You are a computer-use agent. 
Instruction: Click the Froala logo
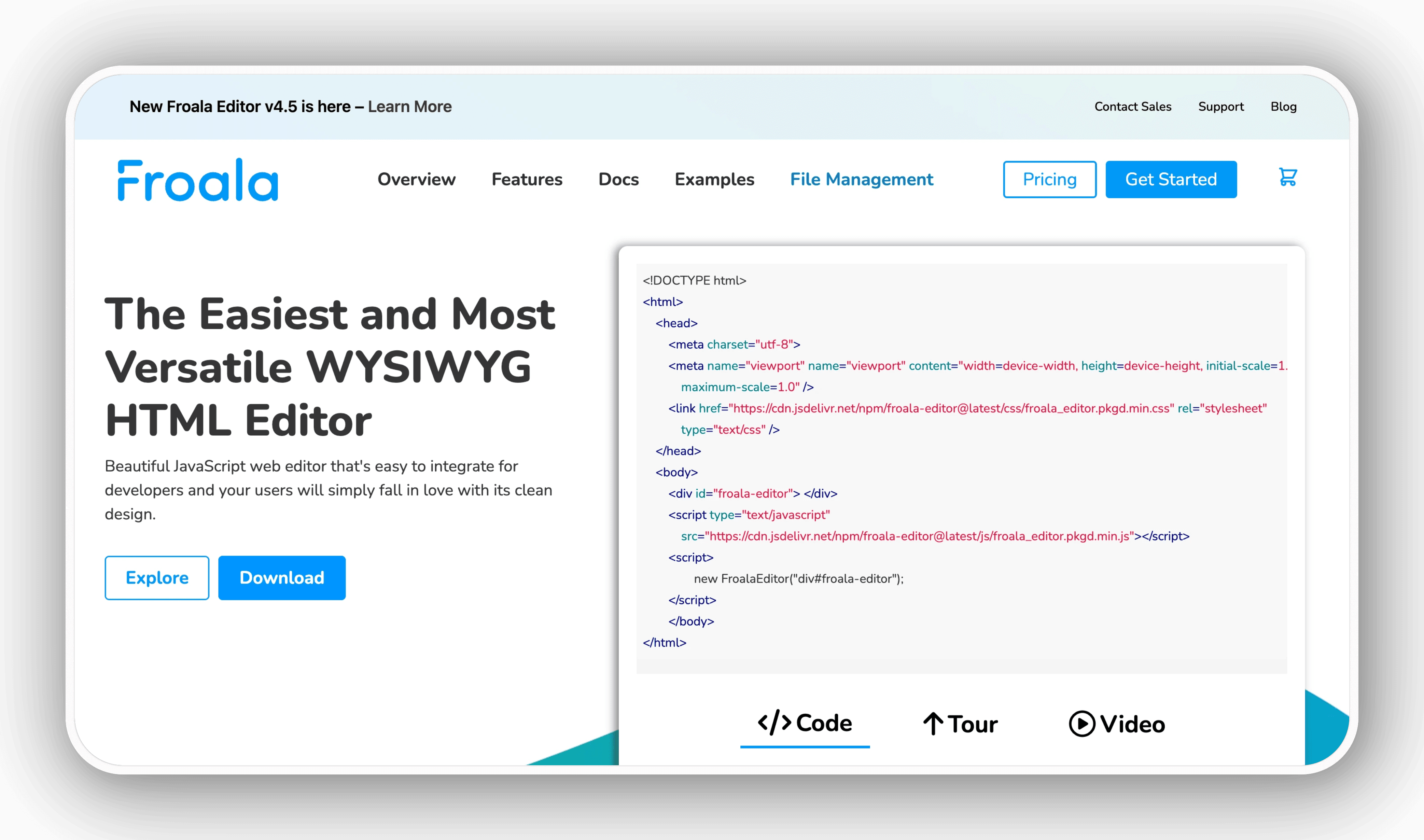click(x=197, y=180)
